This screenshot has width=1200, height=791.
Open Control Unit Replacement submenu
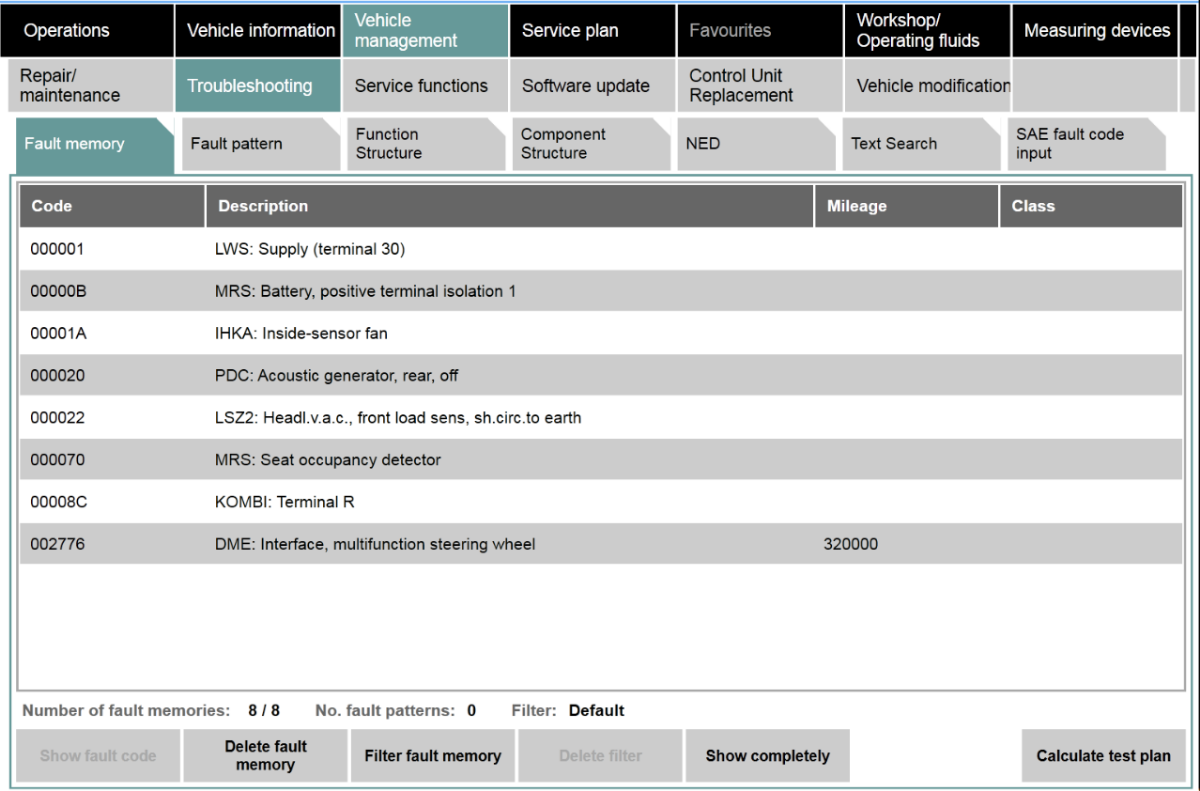click(x=759, y=85)
